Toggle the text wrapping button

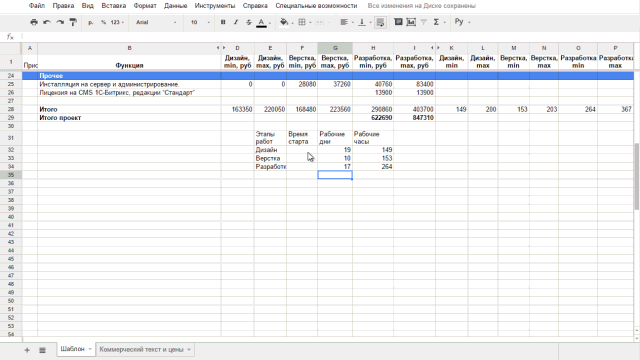click(380, 22)
